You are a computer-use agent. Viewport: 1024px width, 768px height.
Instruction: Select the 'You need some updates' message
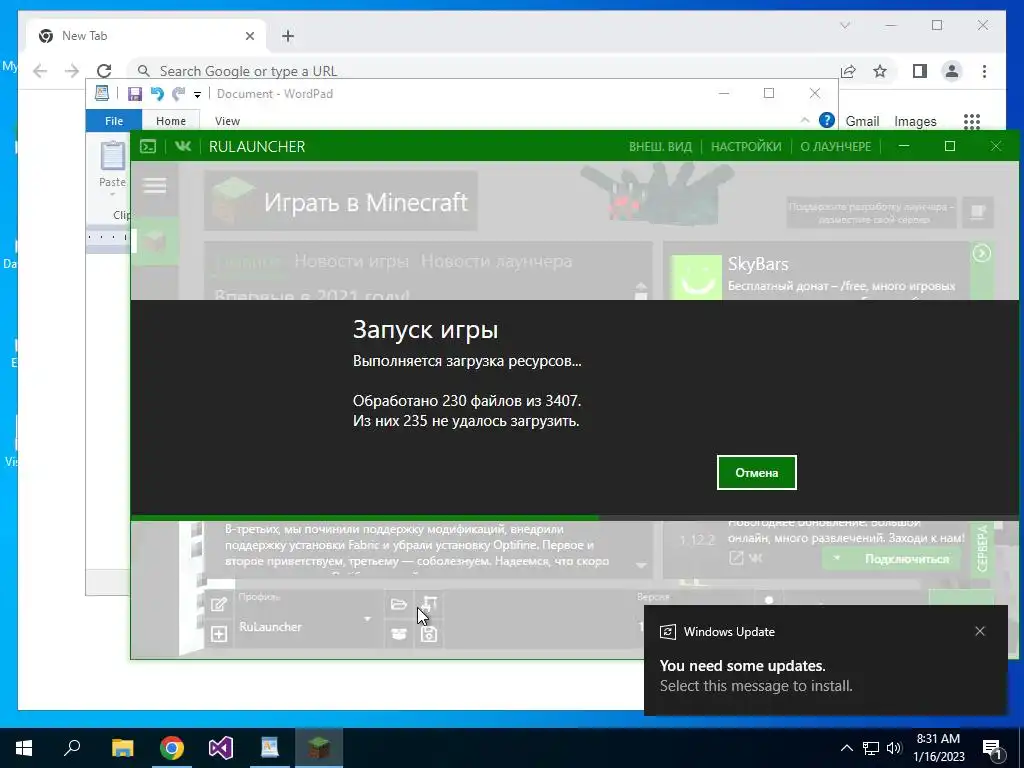[743, 665]
